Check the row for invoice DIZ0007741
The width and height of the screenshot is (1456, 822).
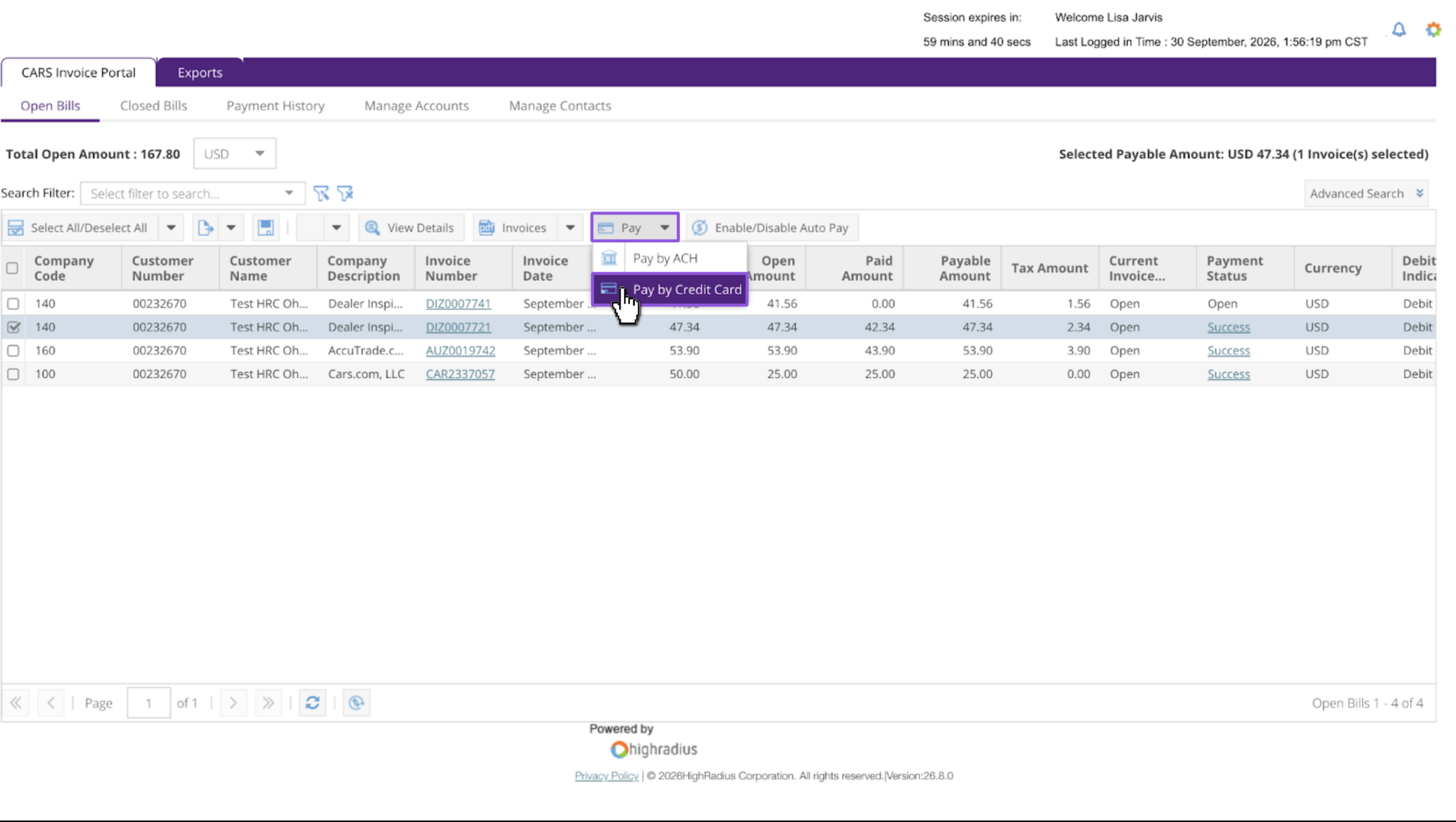[13, 304]
